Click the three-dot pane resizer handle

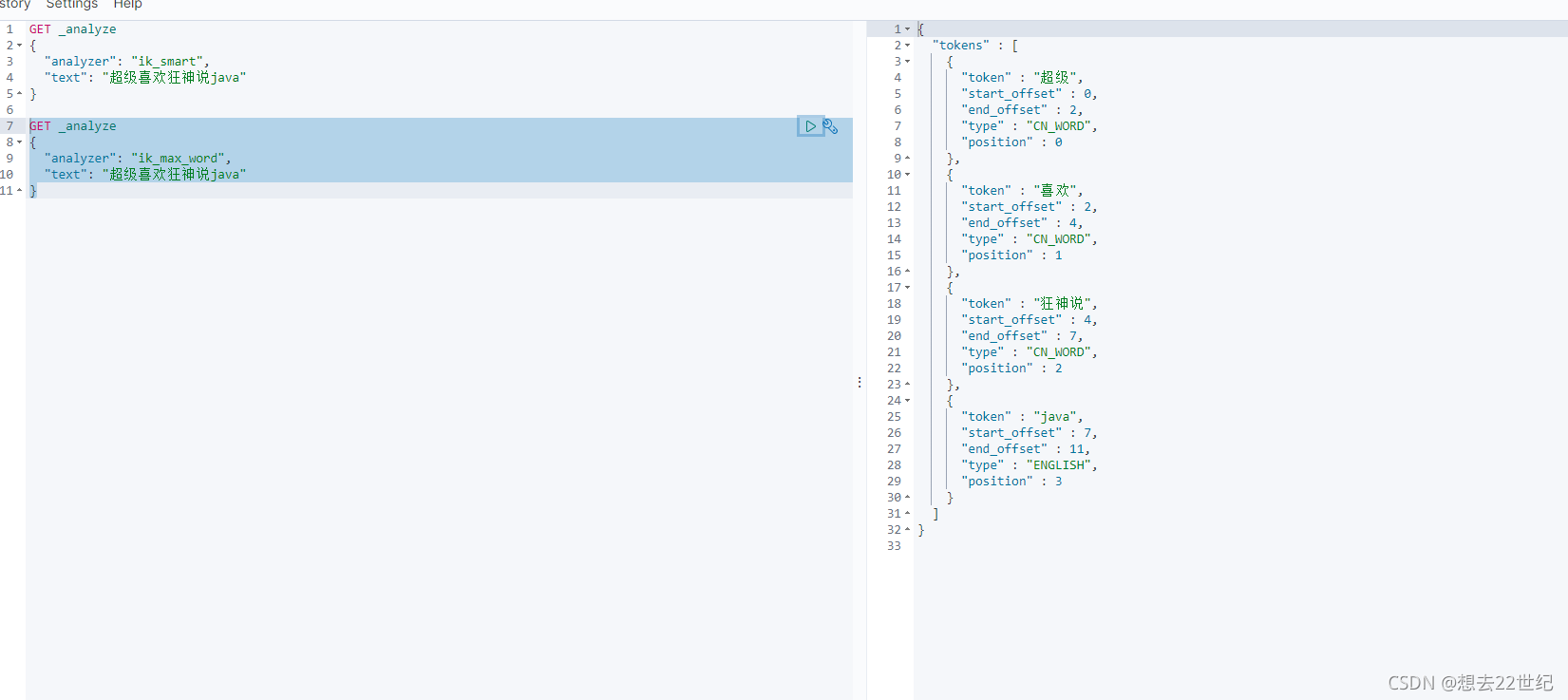[860, 382]
